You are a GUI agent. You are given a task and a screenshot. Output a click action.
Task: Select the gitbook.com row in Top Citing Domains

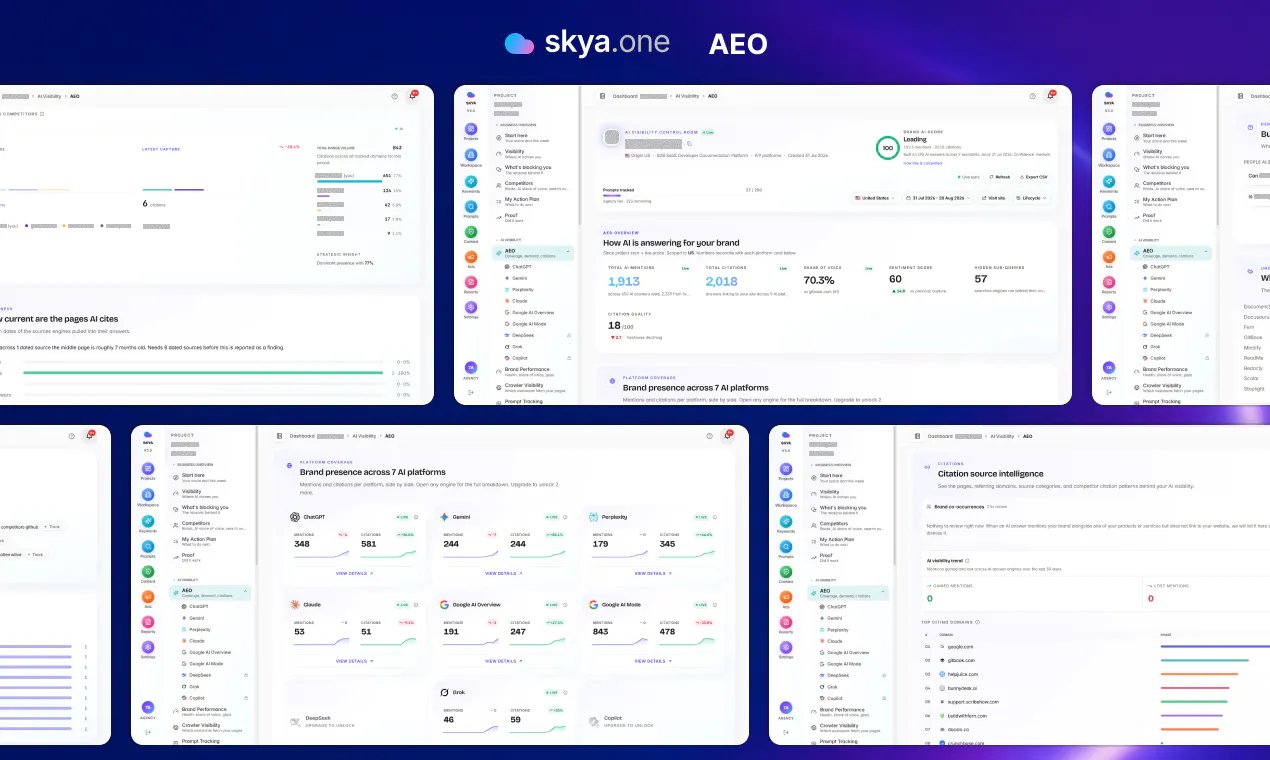click(x=1095, y=660)
